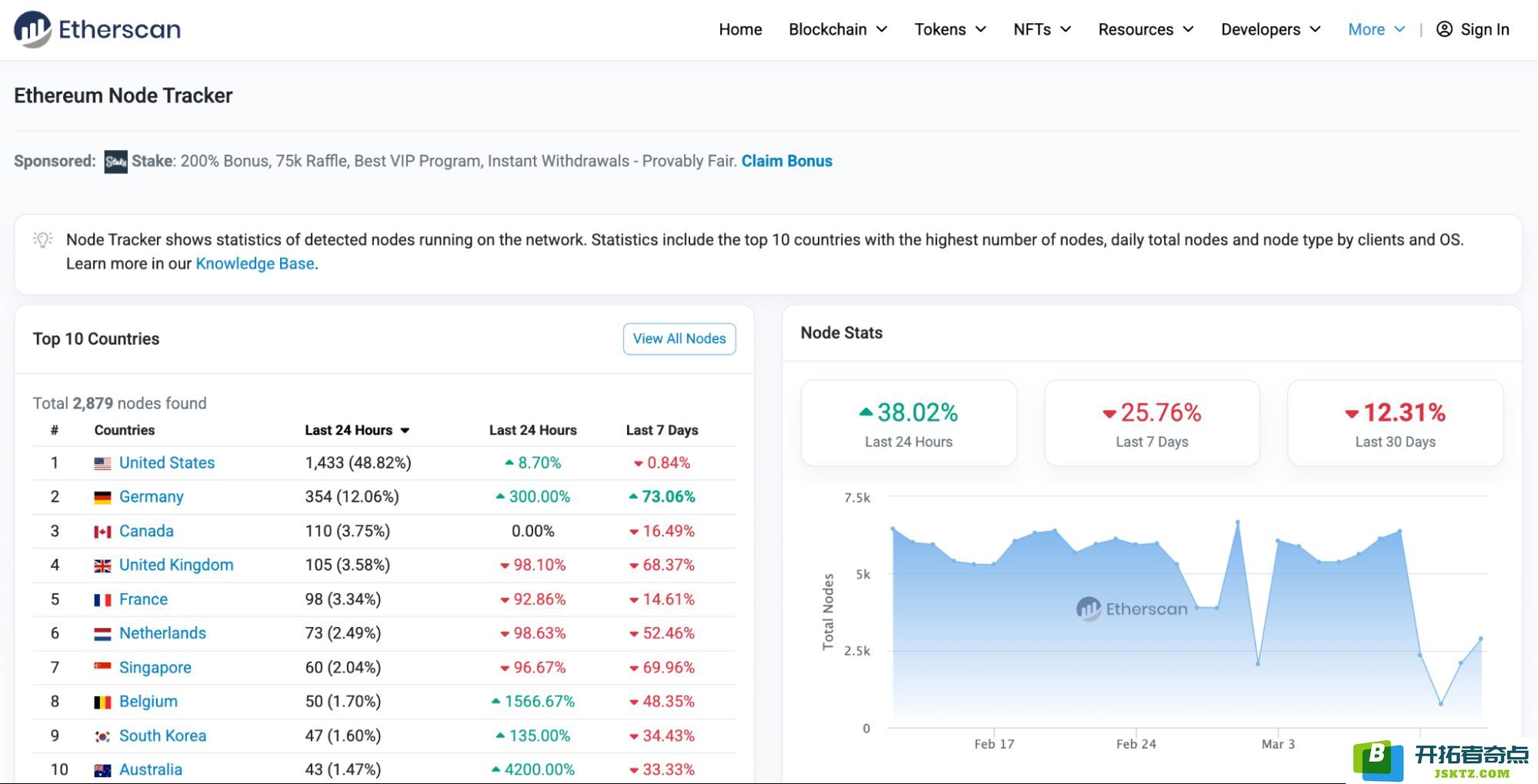Click the '354 (12.06%)' cell

pos(352,496)
